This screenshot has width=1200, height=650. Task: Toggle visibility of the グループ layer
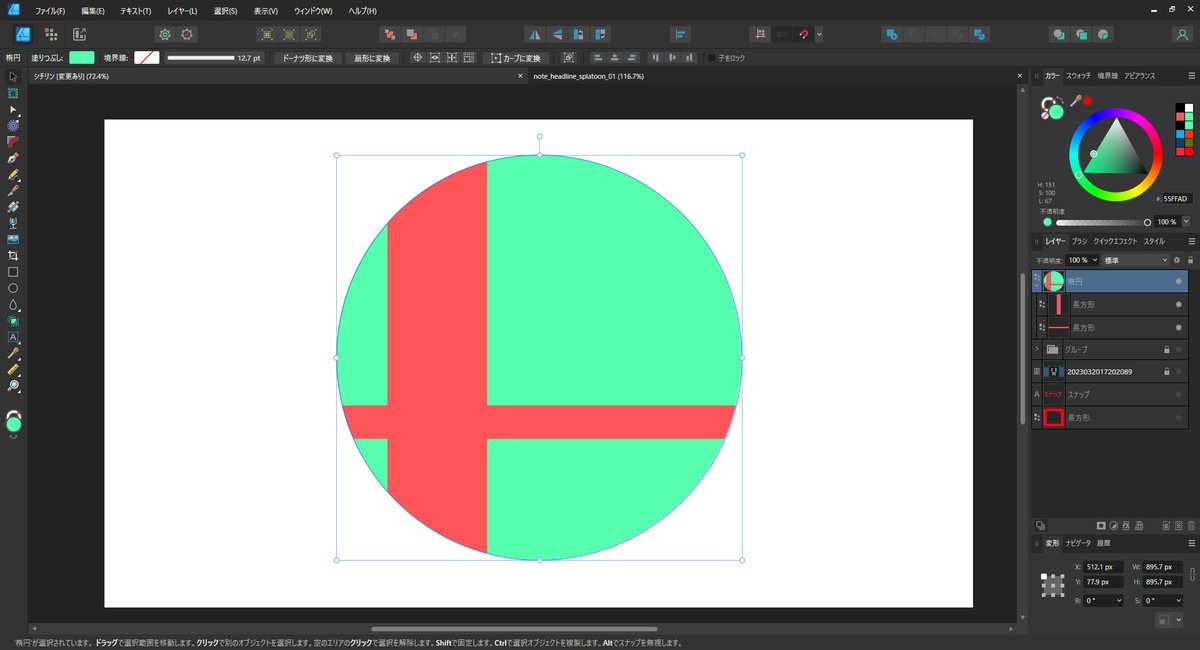(x=1179, y=350)
